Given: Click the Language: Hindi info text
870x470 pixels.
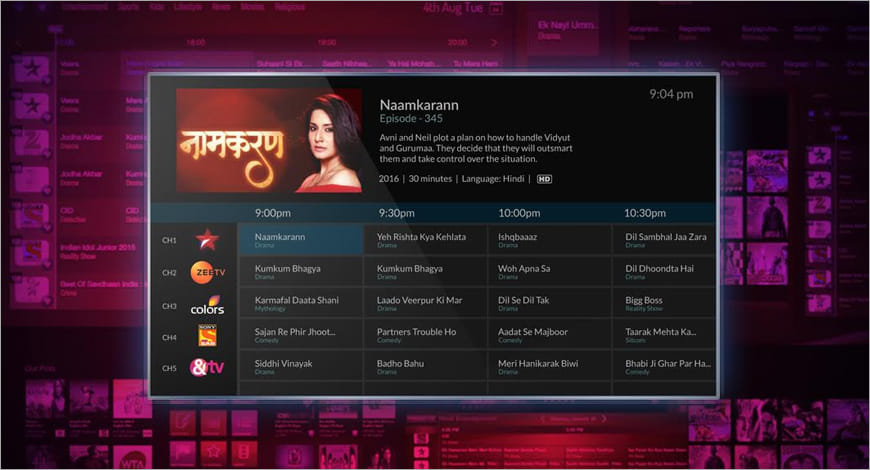Looking at the screenshot, I should tap(493, 179).
